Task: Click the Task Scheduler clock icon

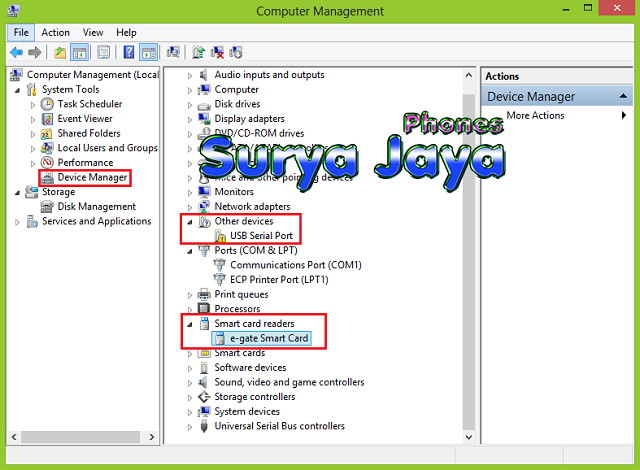Action: 47,104
